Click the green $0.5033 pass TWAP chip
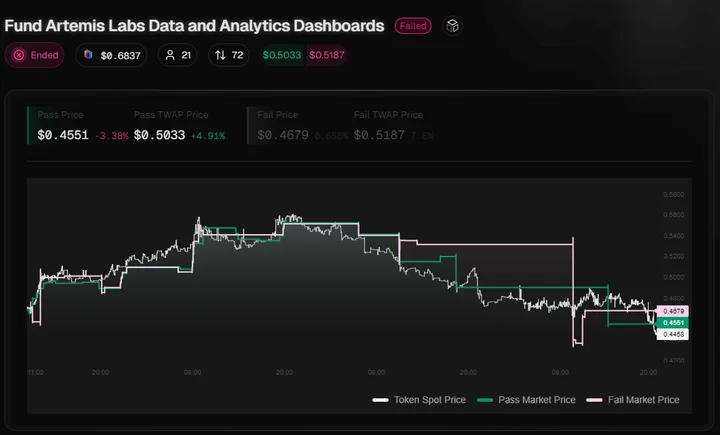Screen dimensions: 720x435 [x=281, y=55]
